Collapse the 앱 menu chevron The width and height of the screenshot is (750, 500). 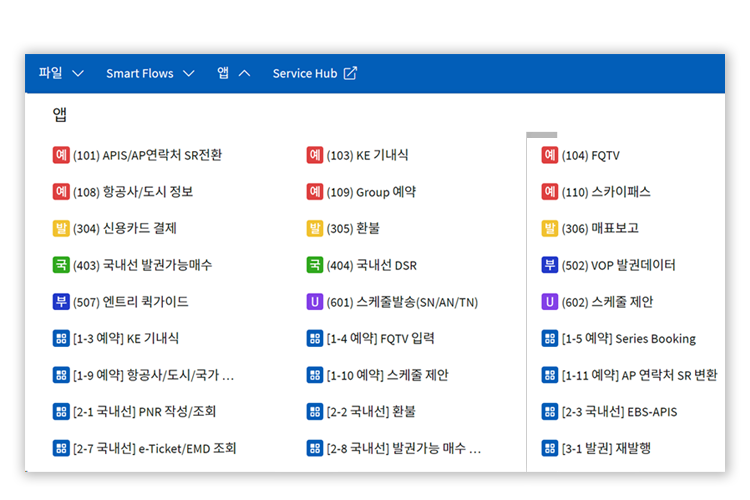pos(244,74)
